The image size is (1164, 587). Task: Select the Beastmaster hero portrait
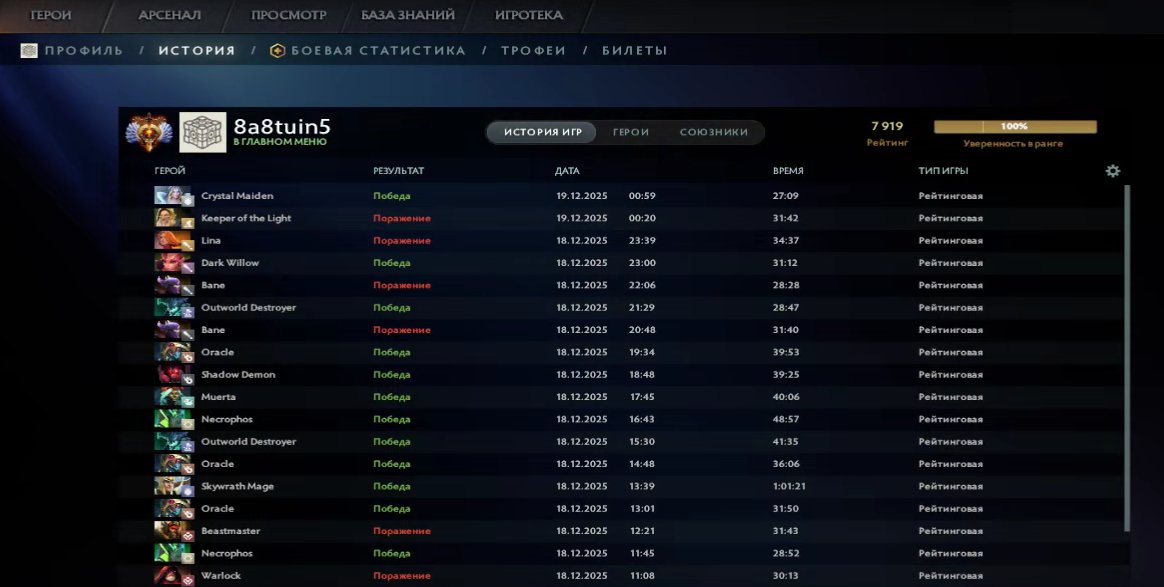171,530
